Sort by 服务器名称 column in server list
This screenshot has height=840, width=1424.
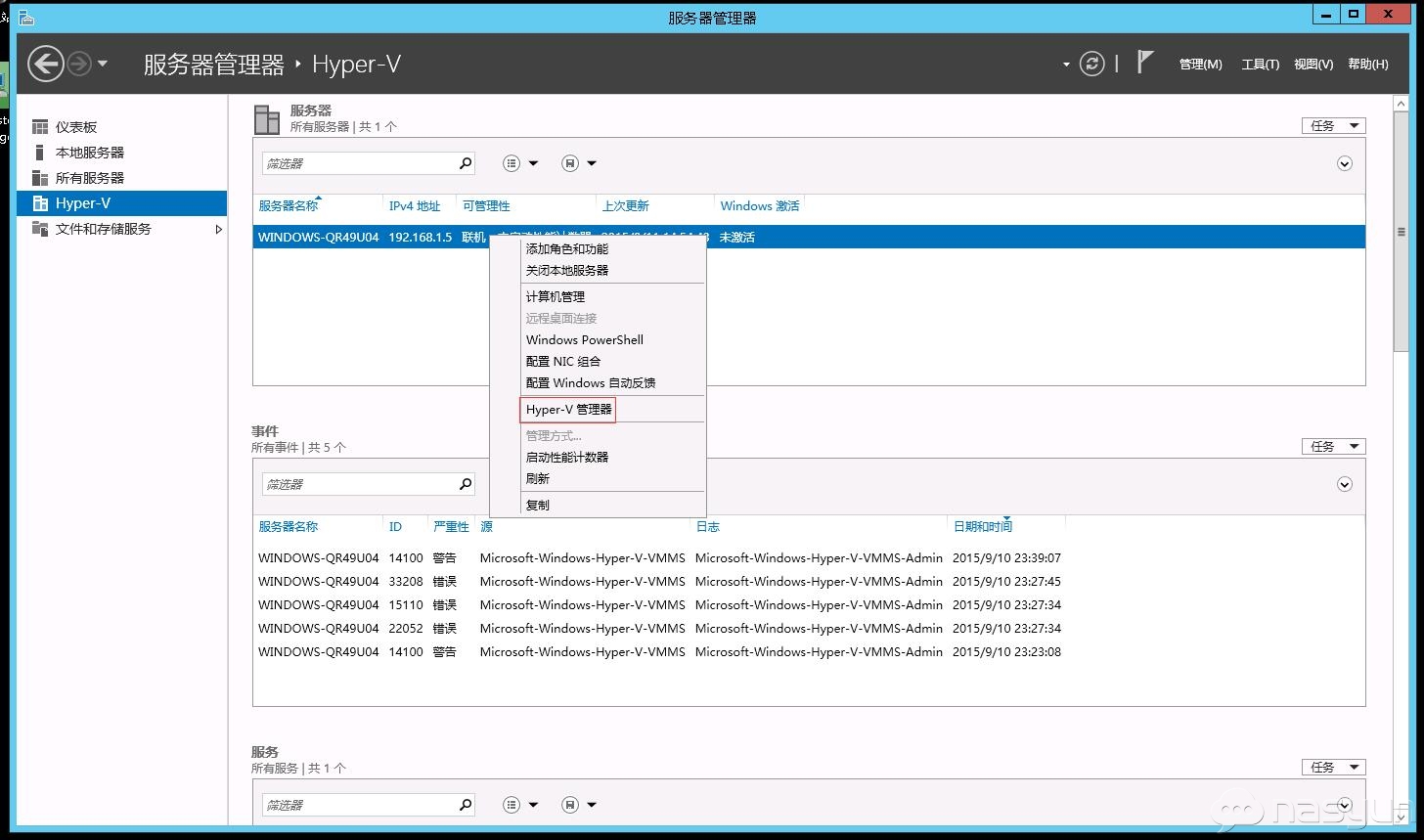(289, 206)
